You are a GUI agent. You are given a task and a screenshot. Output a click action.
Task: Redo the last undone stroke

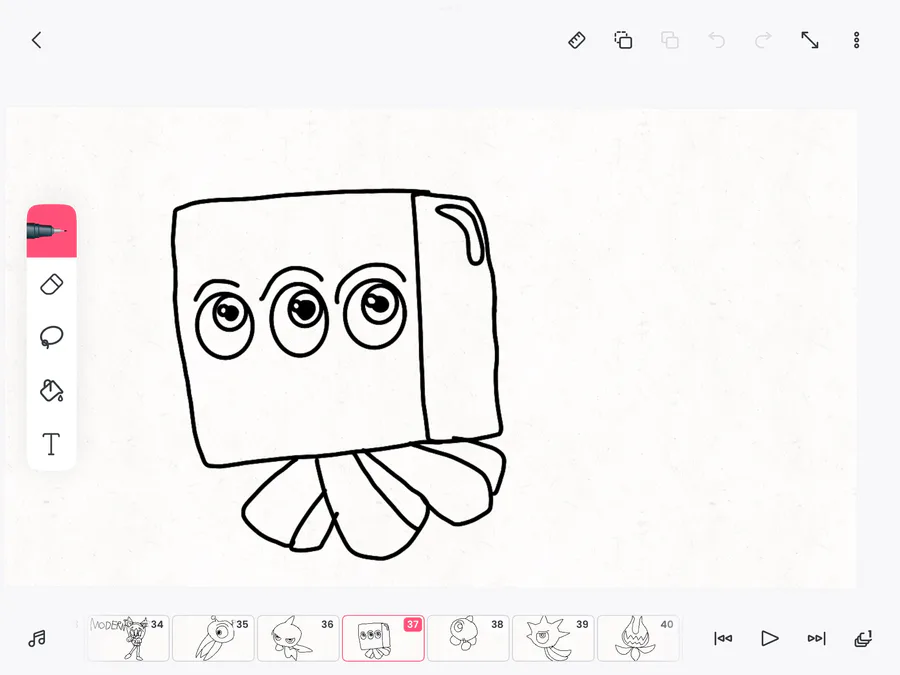click(763, 40)
